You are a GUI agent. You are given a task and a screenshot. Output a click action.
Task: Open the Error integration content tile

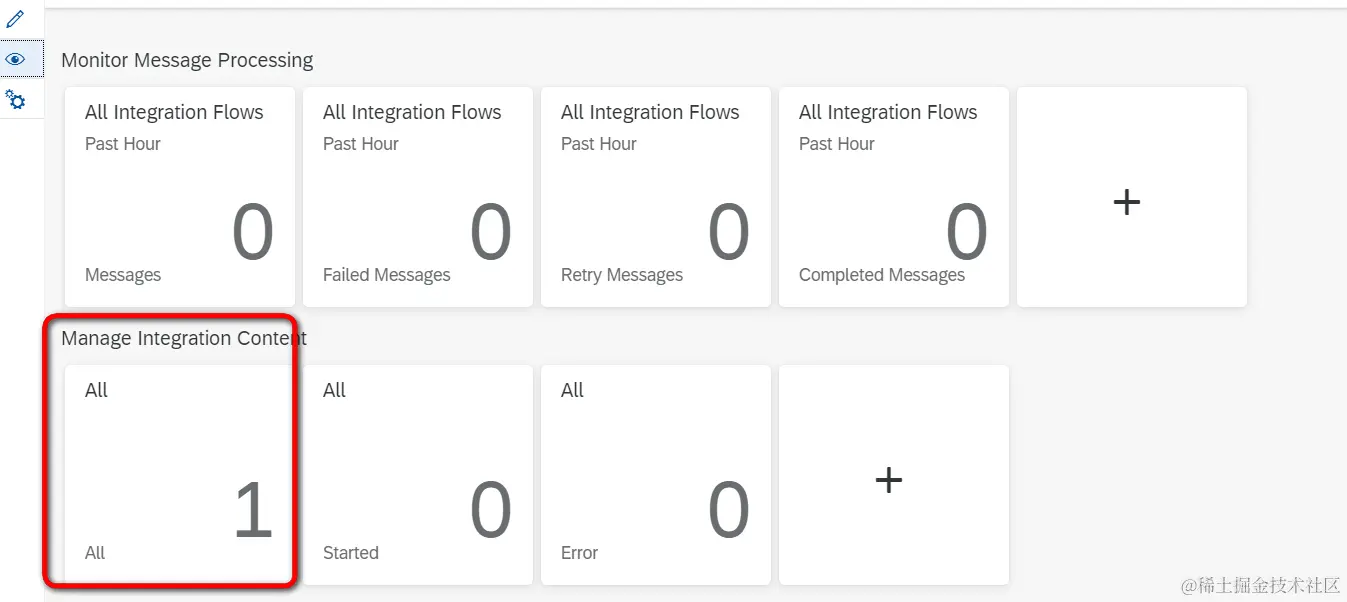pos(655,475)
